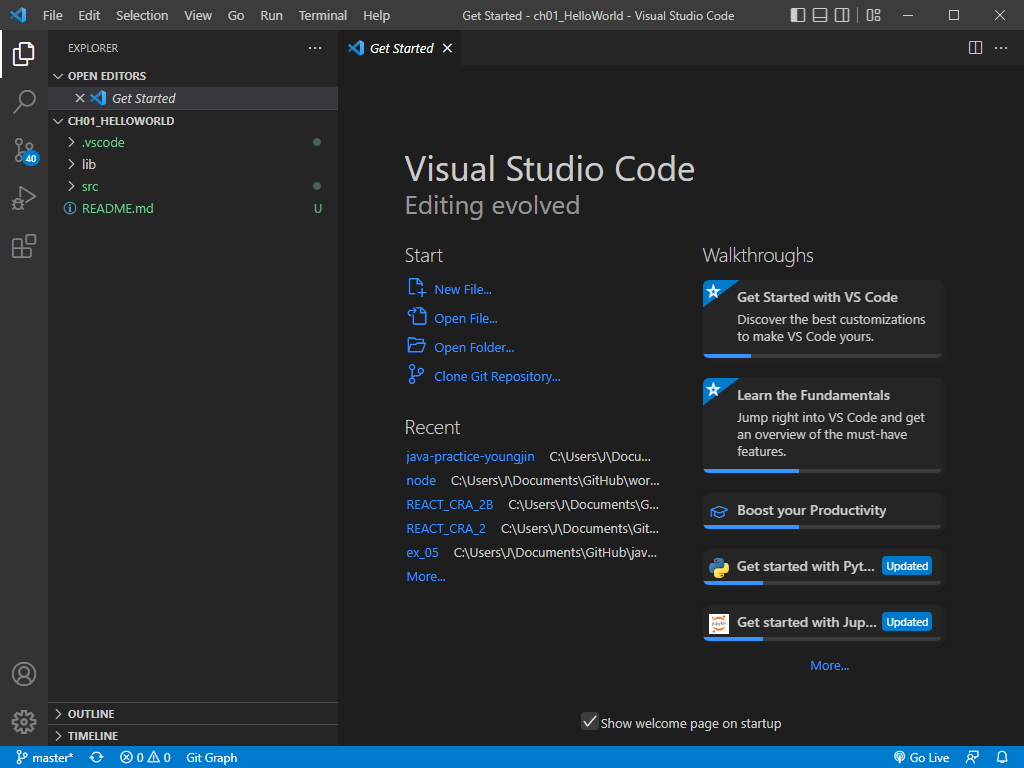
Task: Toggle secondary side bar layout button
Action: click(x=842, y=15)
